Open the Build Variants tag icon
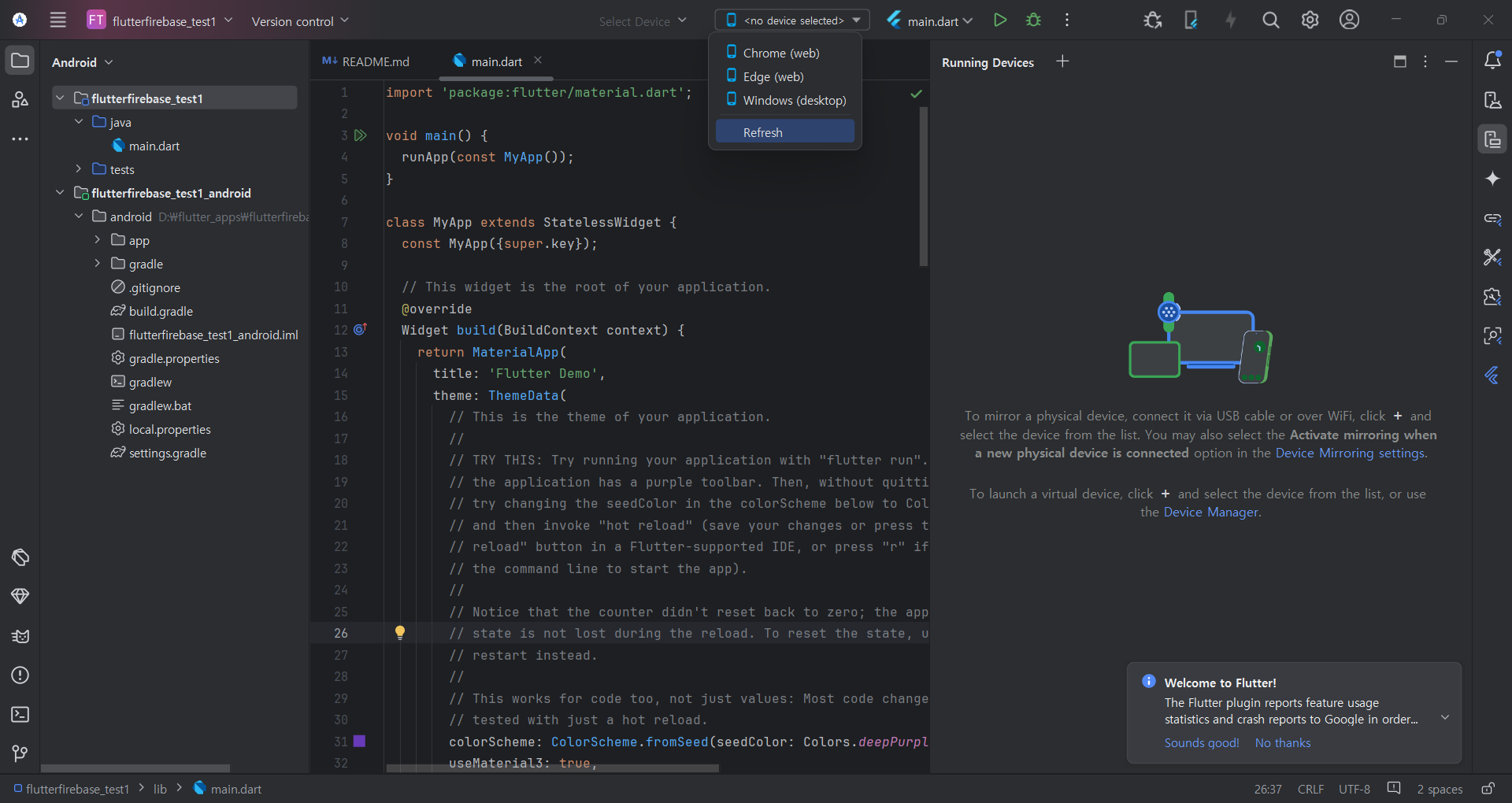Image resolution: width=1512 pixels, height=803 pixels. coord(20,557)
